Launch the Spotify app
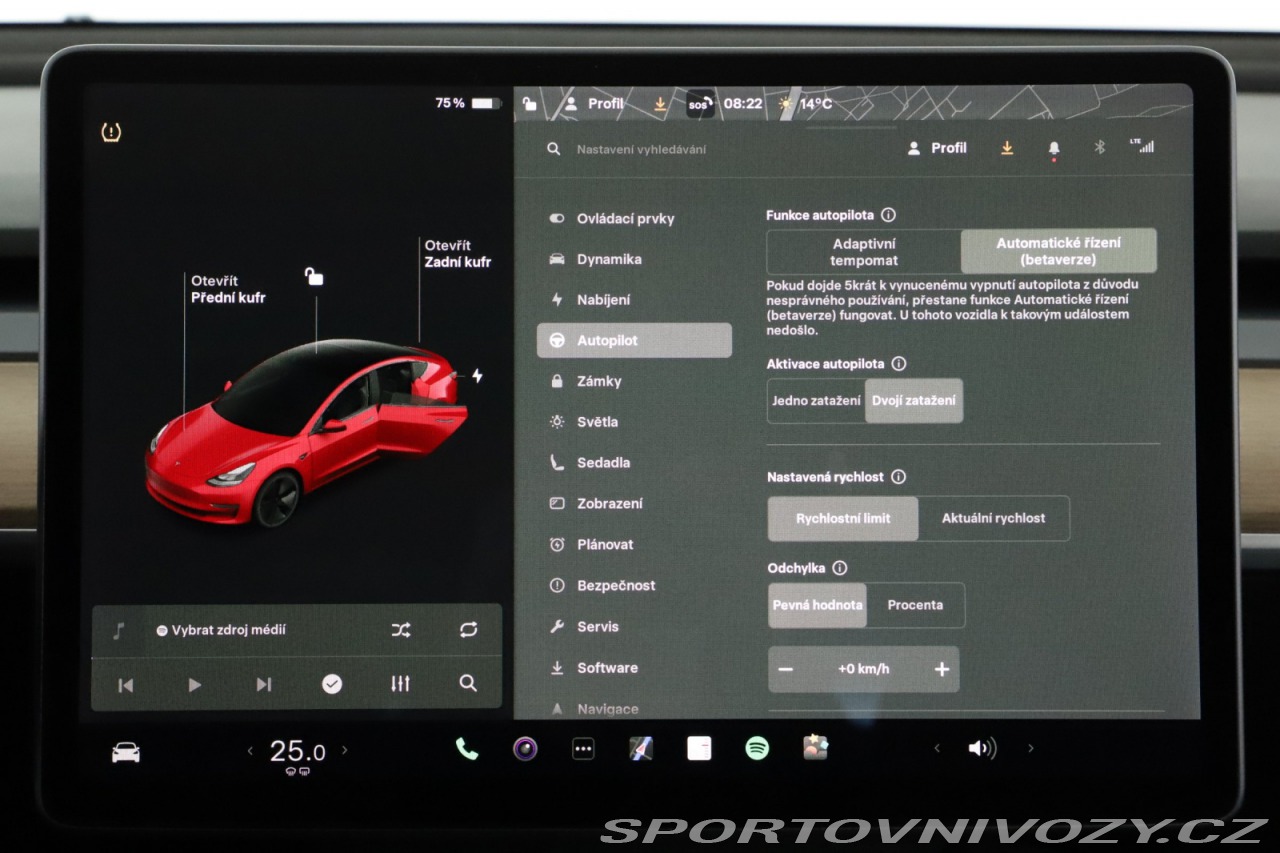 click(757, 749)
